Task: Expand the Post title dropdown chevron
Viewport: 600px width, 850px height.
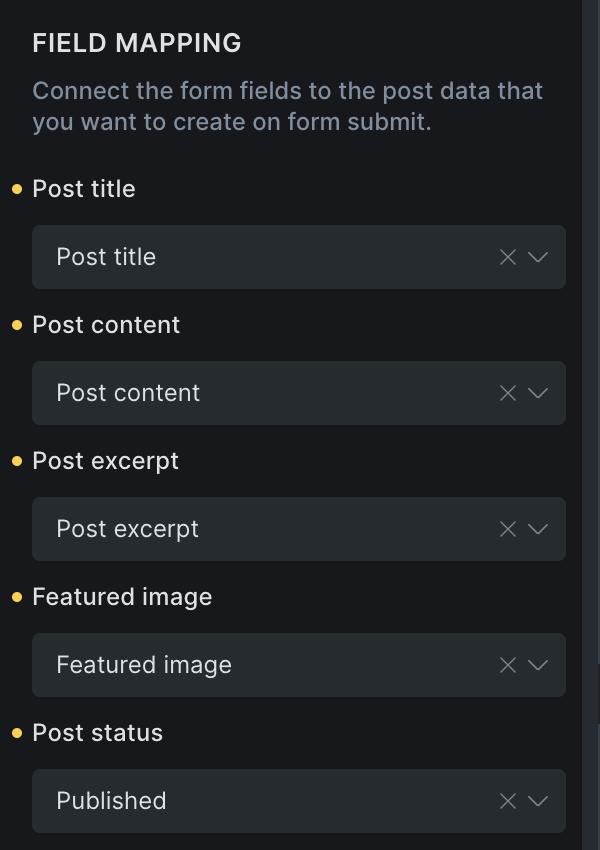Action: (538, 257)
